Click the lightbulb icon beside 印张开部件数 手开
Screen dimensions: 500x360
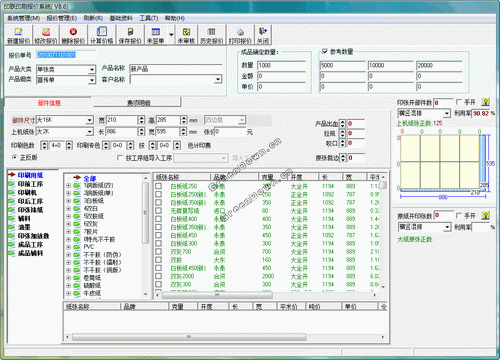coord(486,102)
